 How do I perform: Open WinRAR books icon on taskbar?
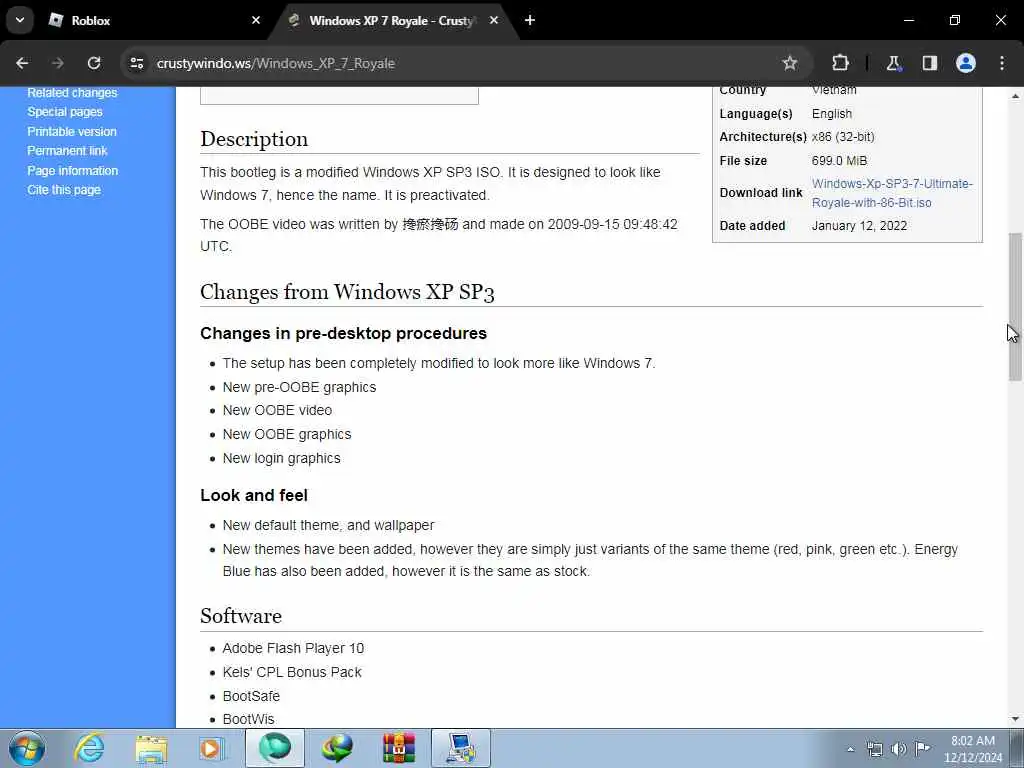pyautogui.click(x=399, y=748)
